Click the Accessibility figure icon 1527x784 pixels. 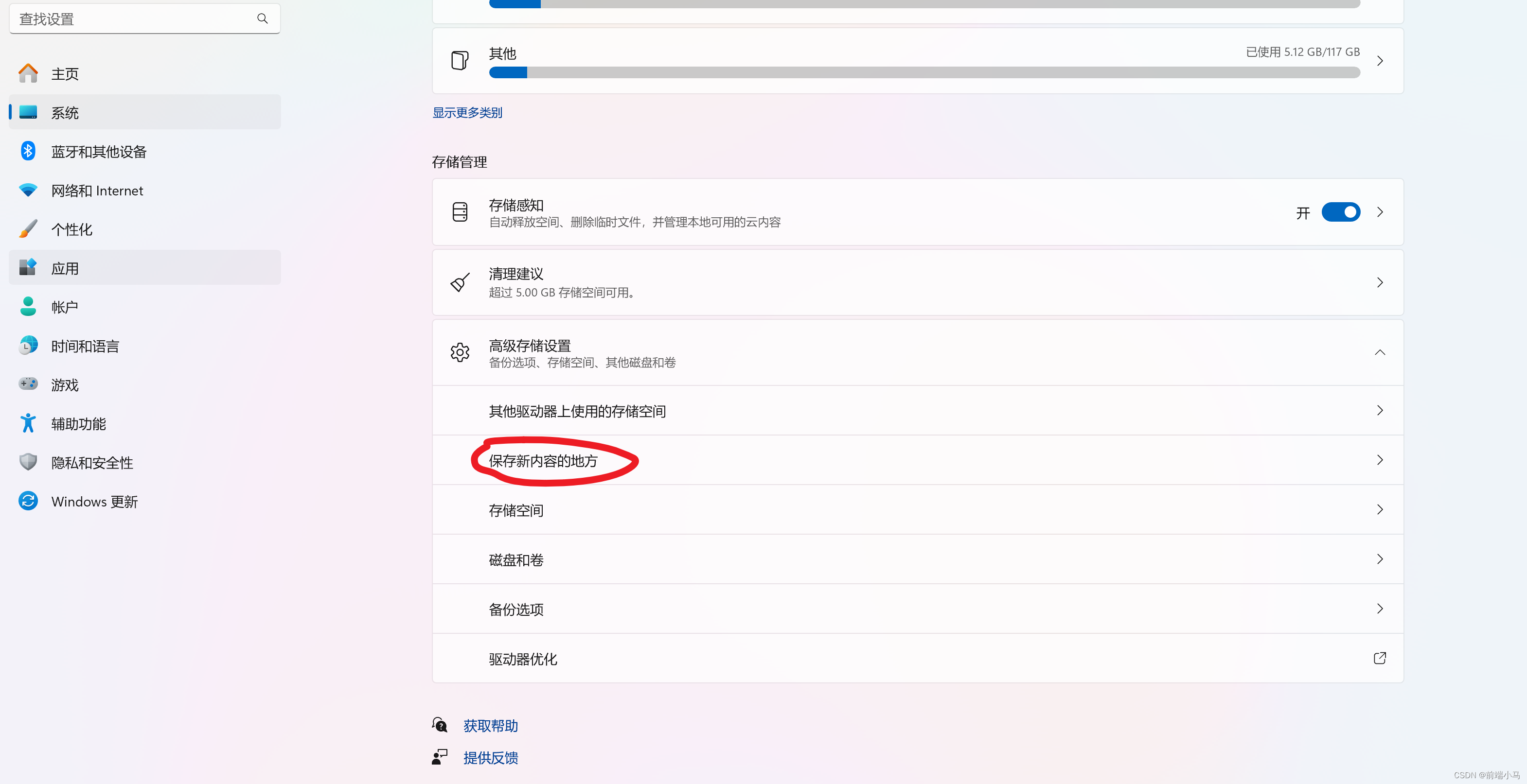(28, 423)
